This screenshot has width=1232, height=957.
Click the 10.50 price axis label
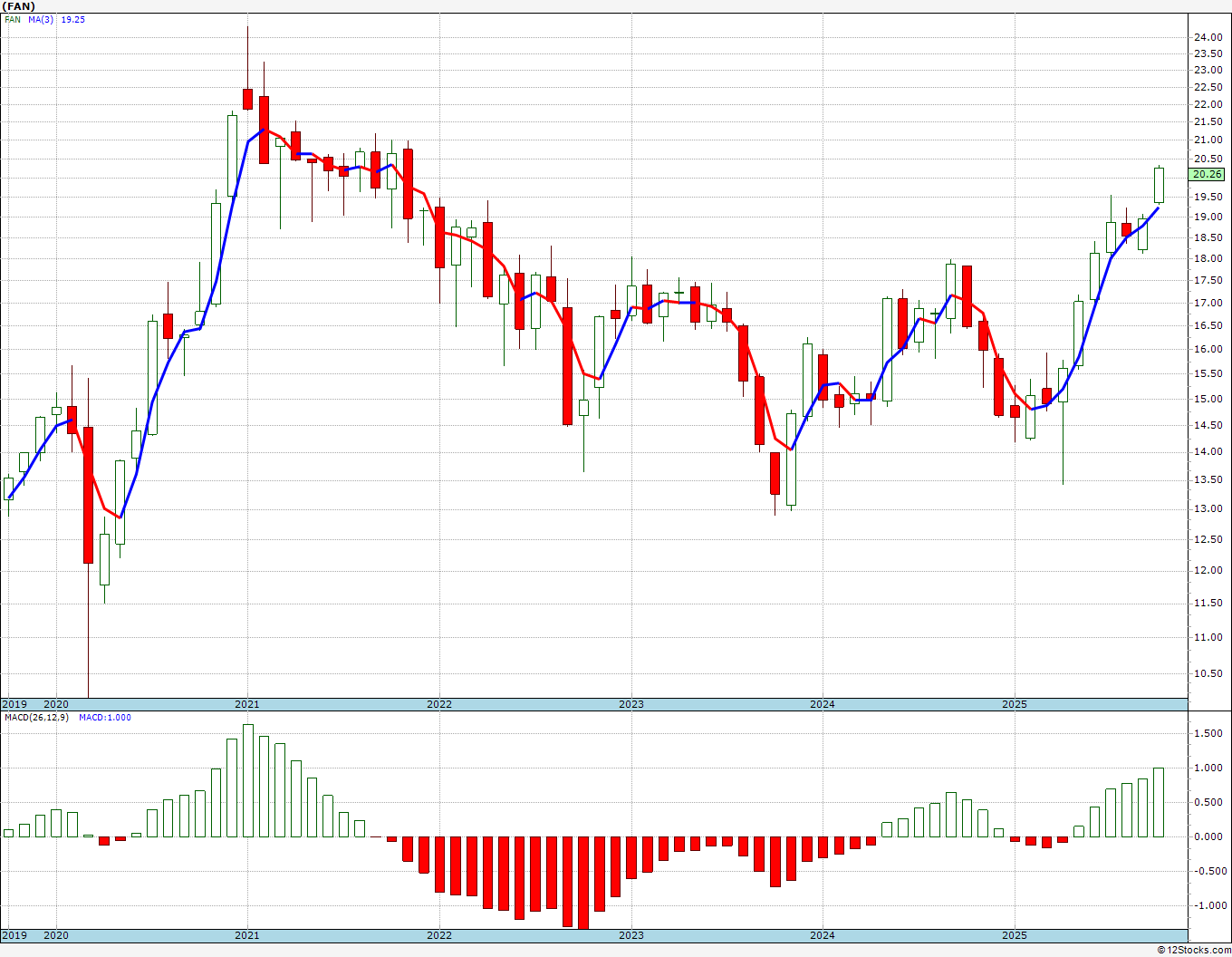(x=1207, y=673)
